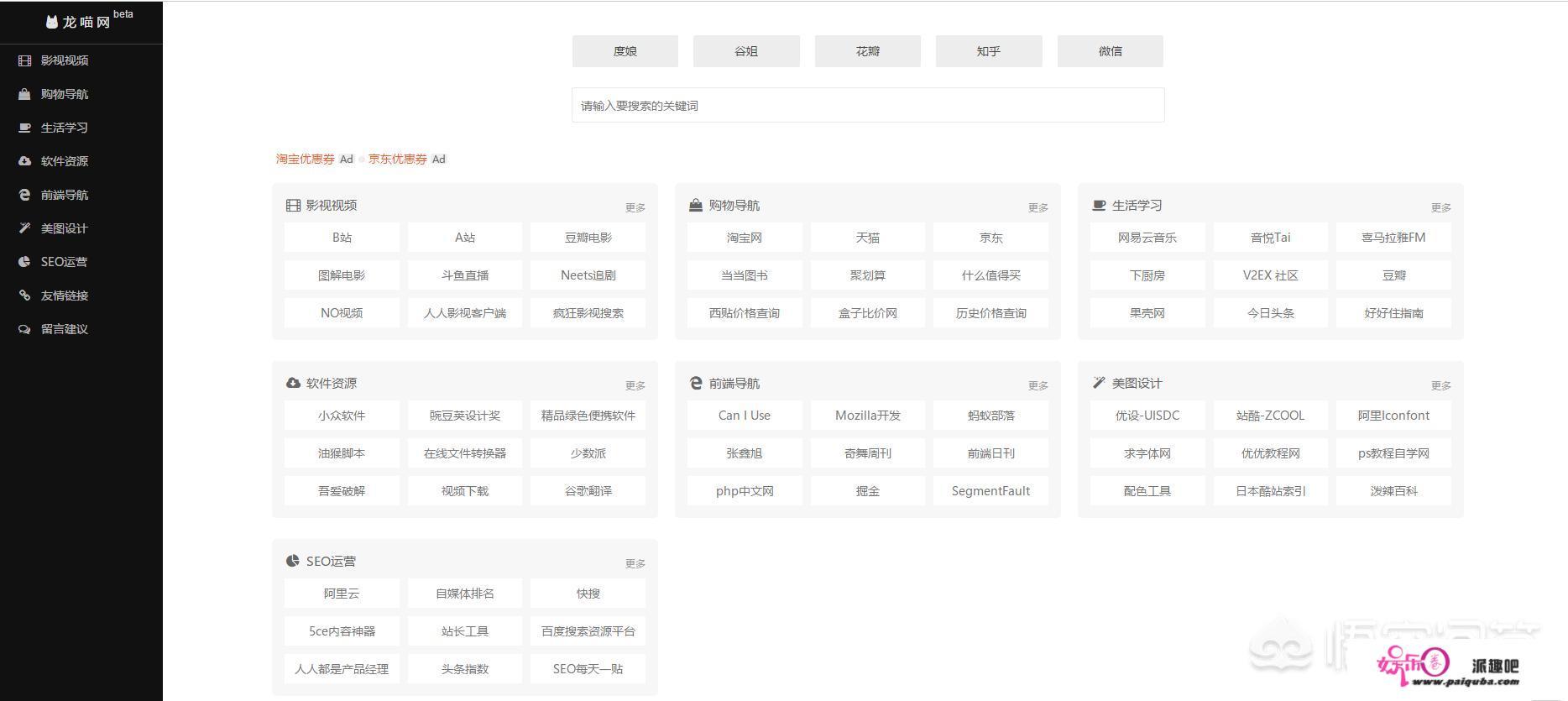Viewport: 1568px width, 701px height.
Task: Click the bag icon in 购物导航 card header
Action: [x=696, y=205]
